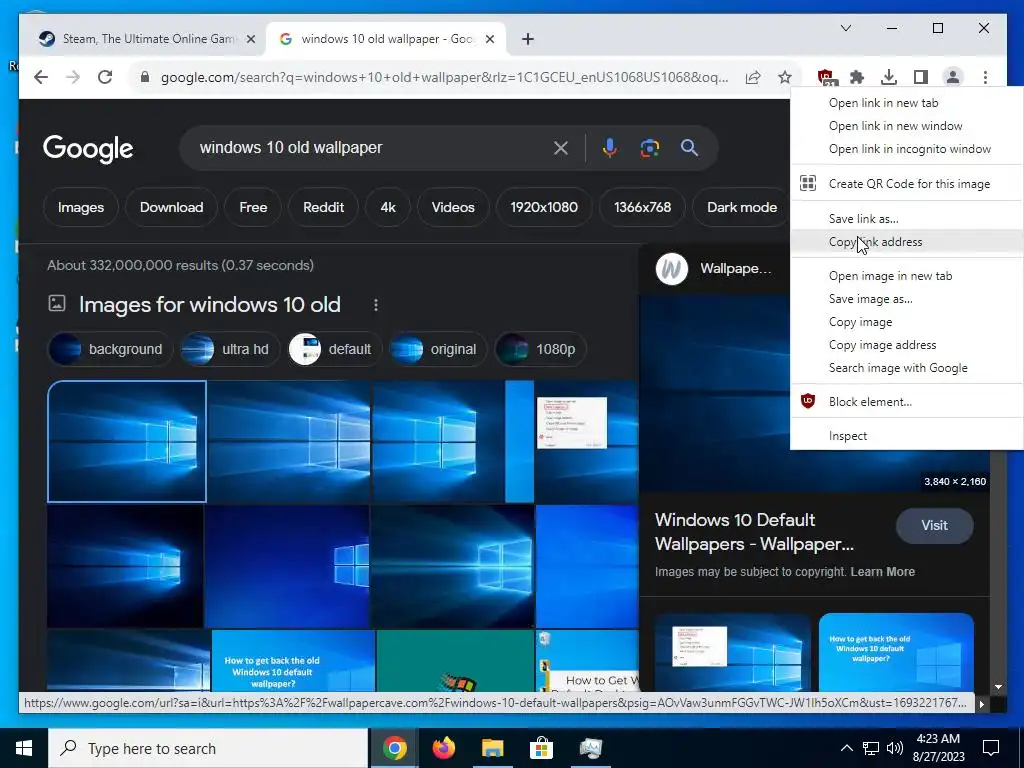Close the windows 10 old wallpaper tab
Image resolution: width=1024 pixels, height=768 pixels.
tap(490, 39)
